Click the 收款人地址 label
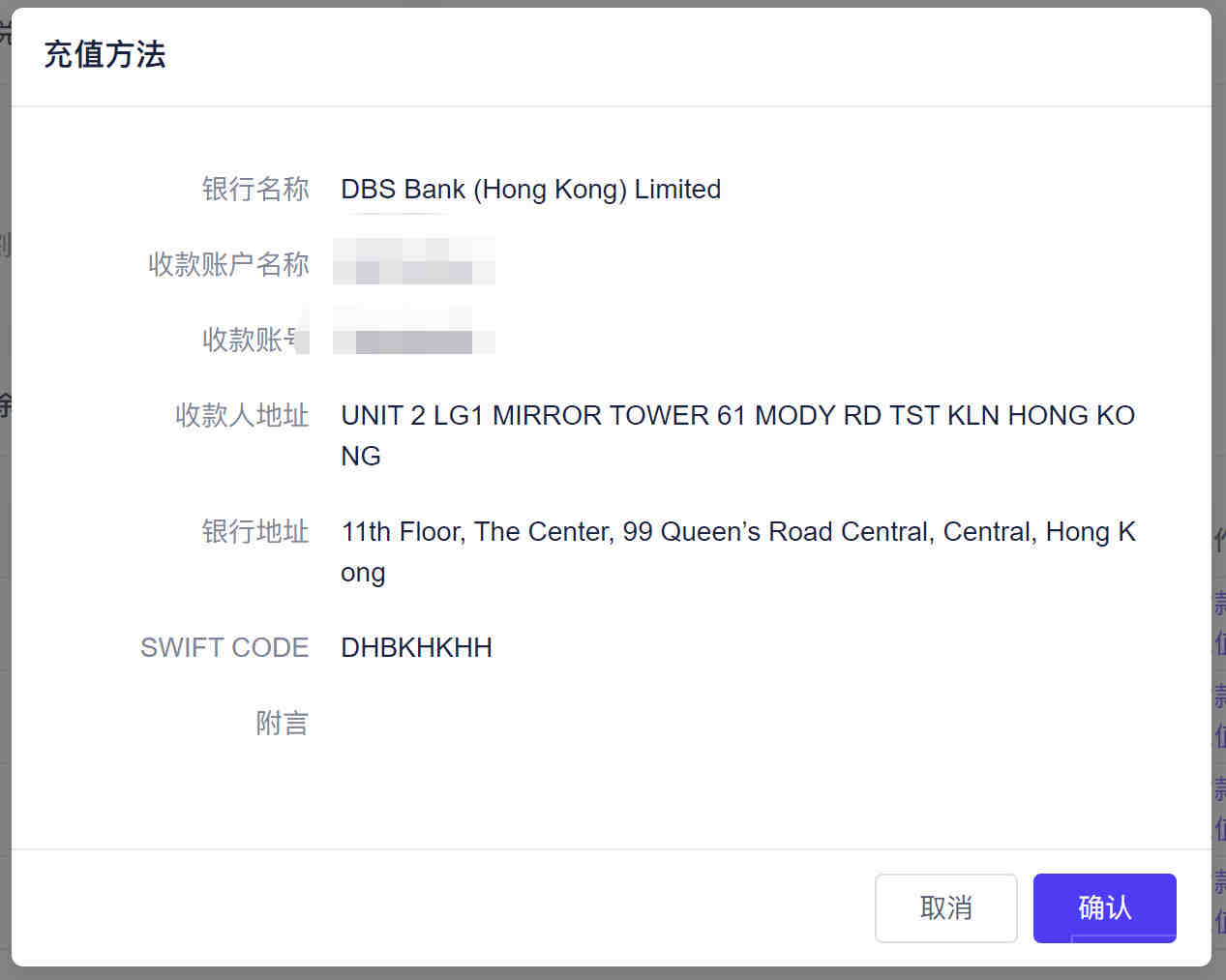Viewport: 1226px width, 980px height. 242,415
